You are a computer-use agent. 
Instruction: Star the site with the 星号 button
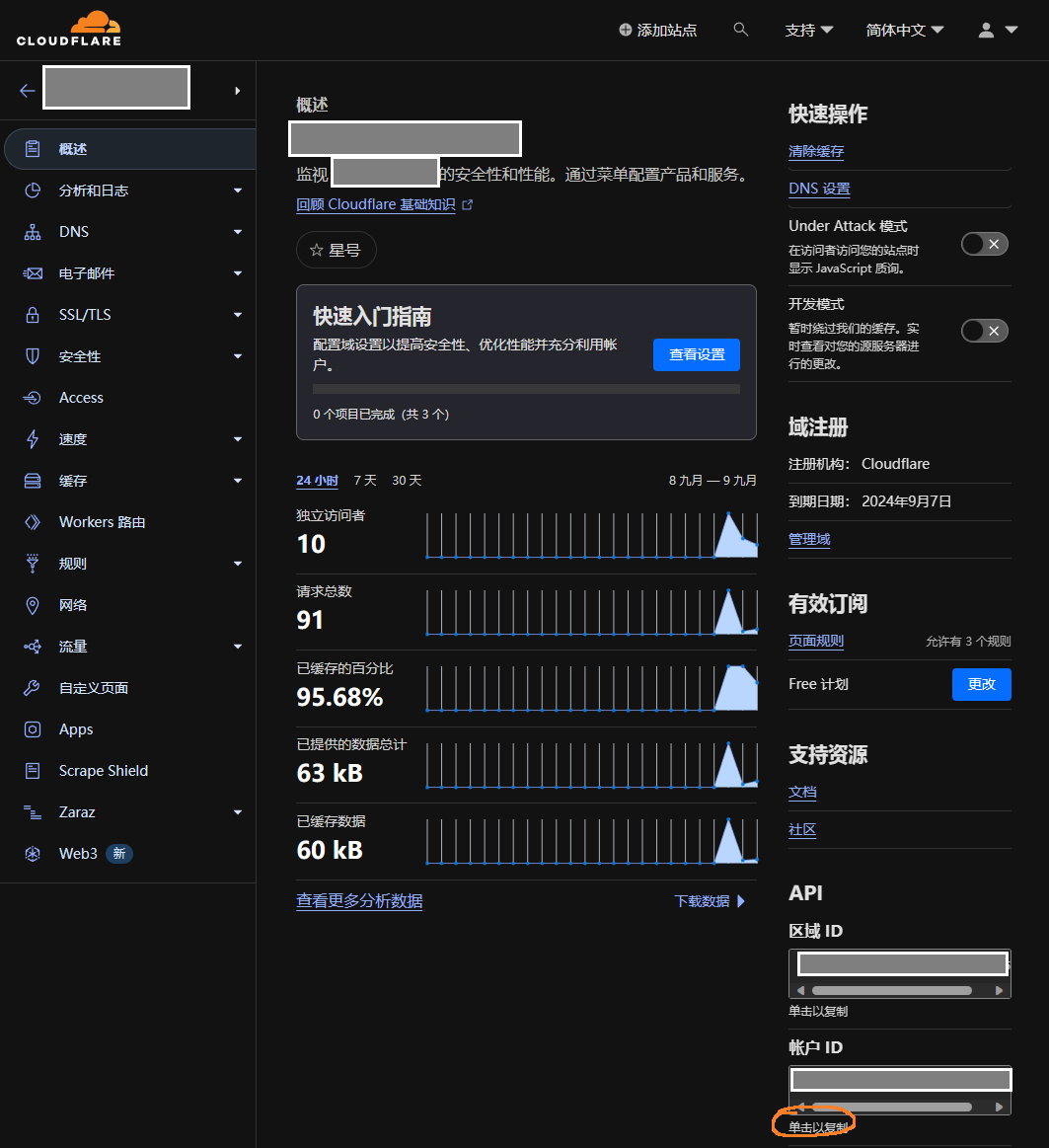coord(336,251)
